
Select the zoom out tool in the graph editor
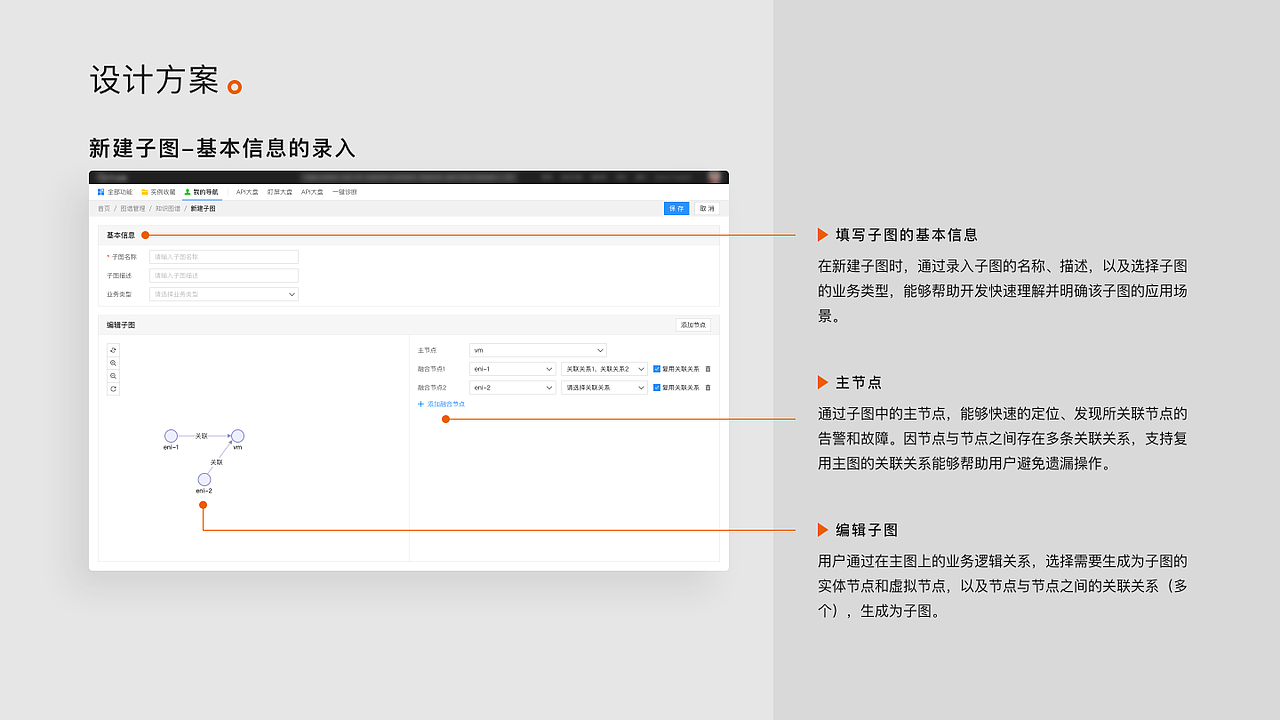(113, 376)
